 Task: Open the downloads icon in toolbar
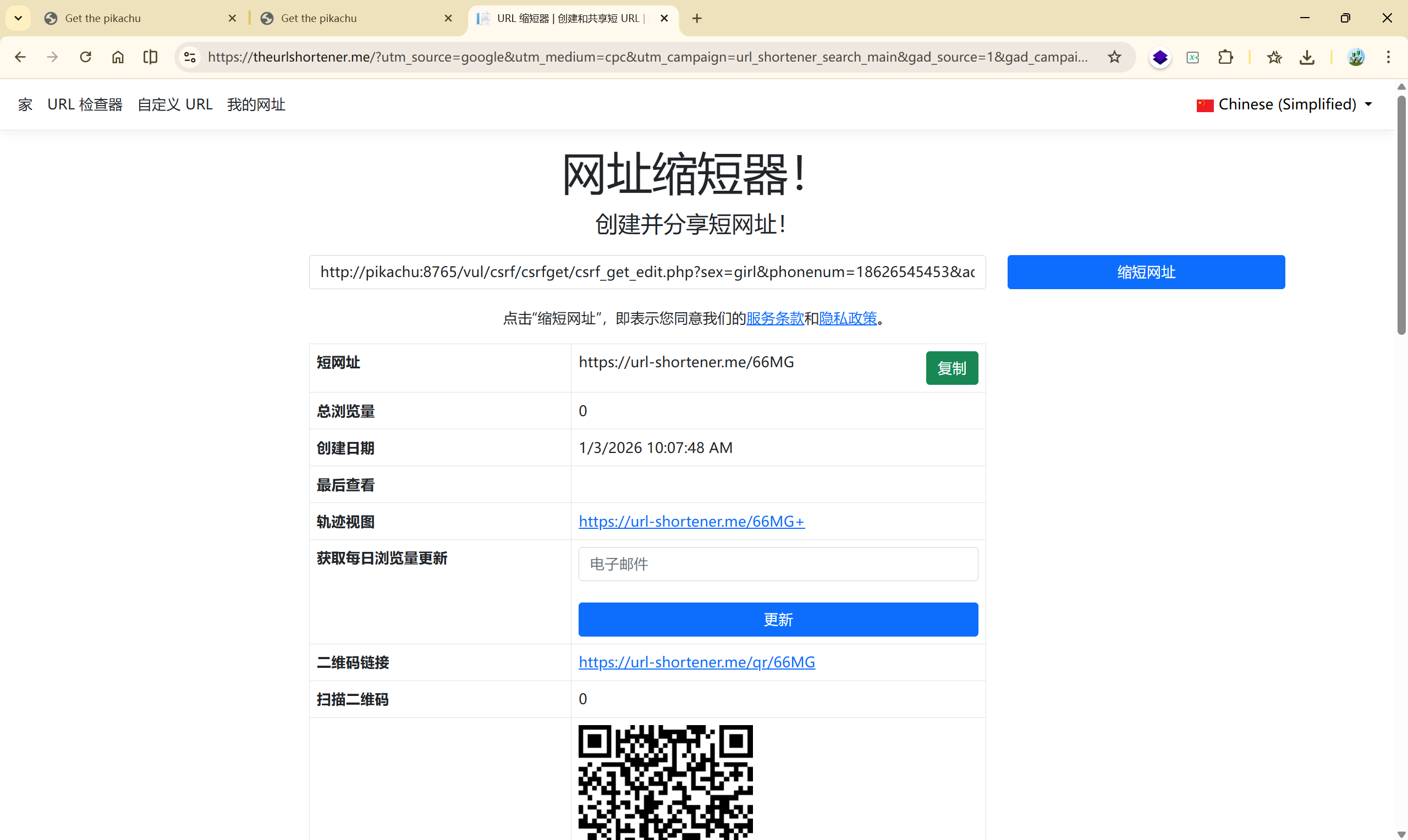click(1306, 57)
